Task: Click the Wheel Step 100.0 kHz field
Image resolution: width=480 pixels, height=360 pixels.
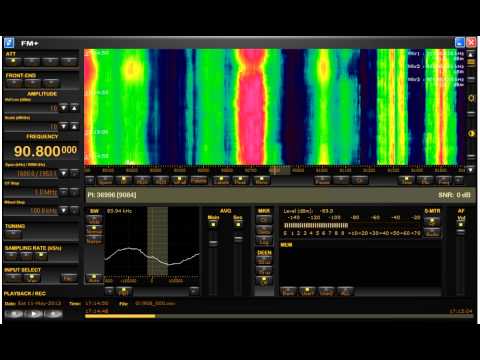Action: (x=31, y=211)
